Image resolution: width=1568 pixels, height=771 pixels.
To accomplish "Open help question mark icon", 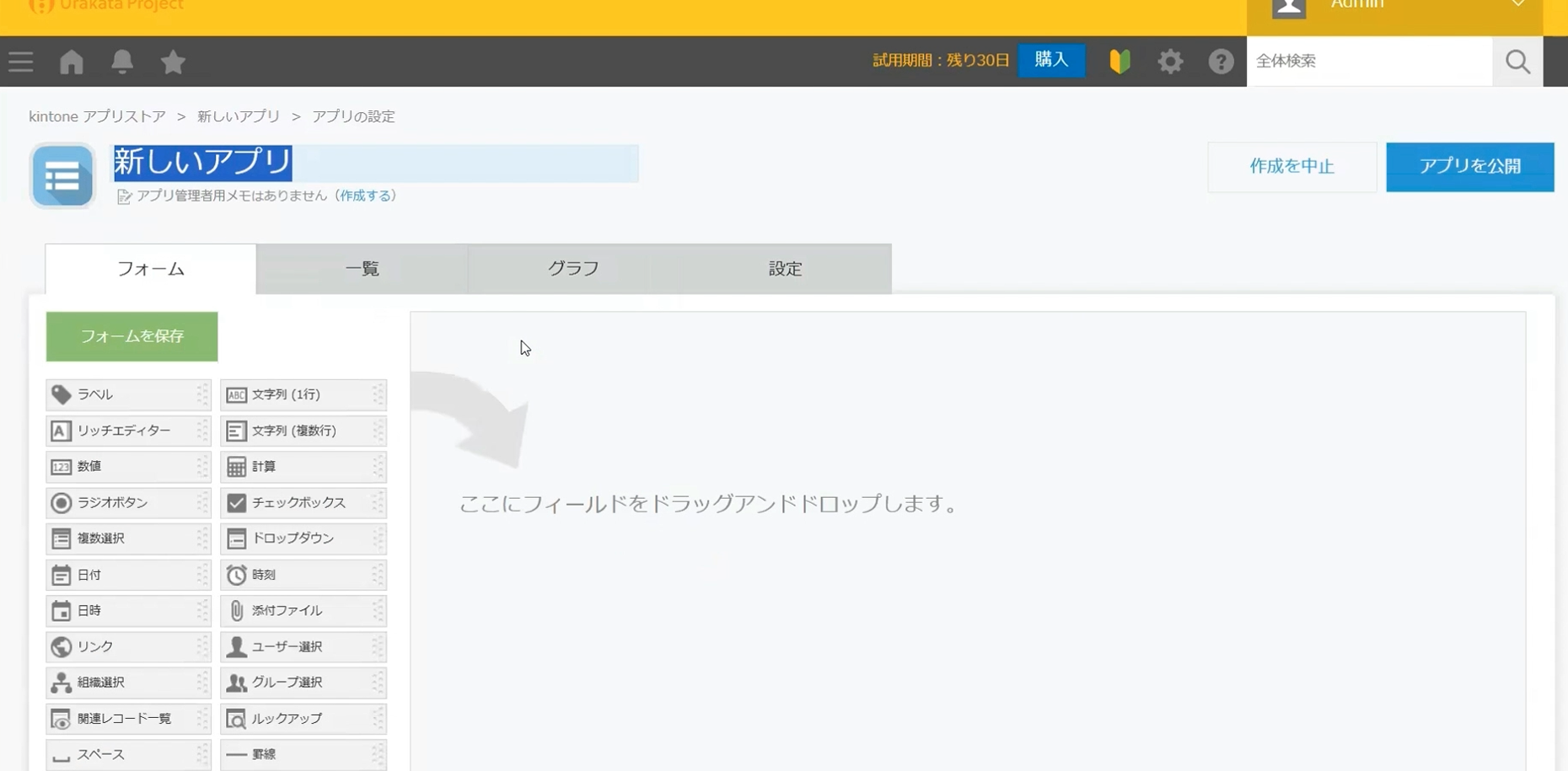I will [1221, 62].
